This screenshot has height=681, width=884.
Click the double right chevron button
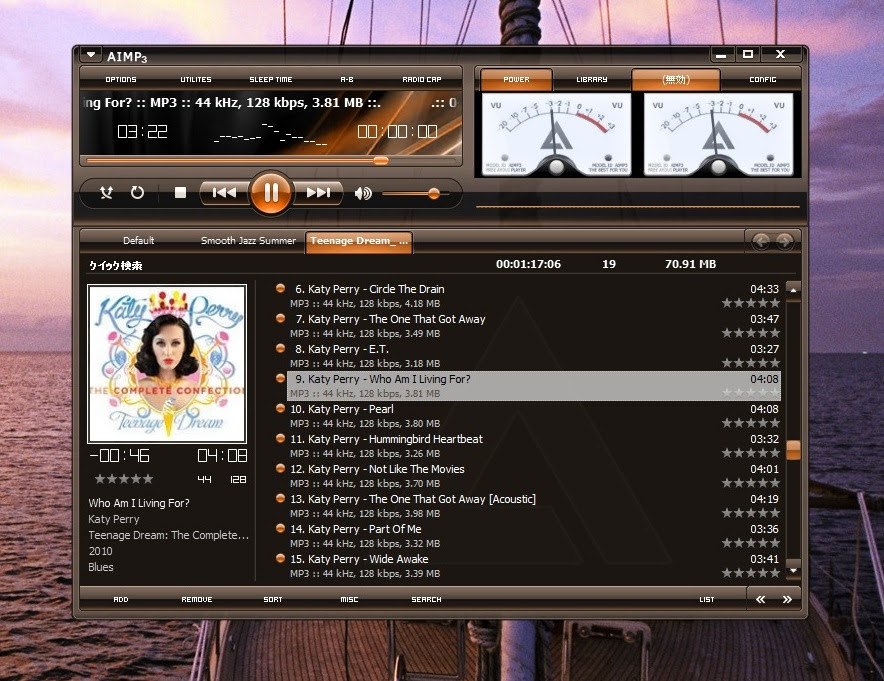tap(787, 599)
